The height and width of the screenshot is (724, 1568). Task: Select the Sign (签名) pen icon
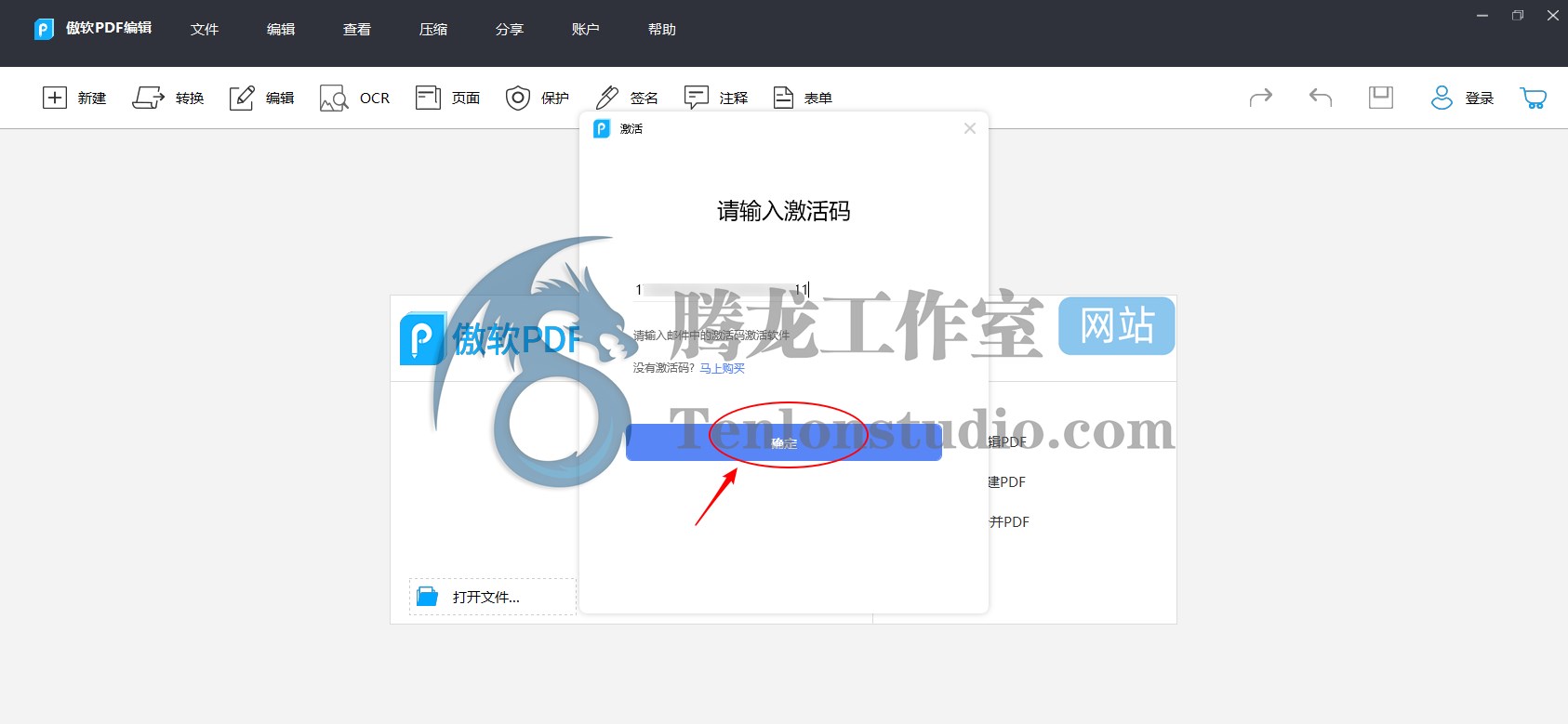pyautogui.click(x=607, y=98)
